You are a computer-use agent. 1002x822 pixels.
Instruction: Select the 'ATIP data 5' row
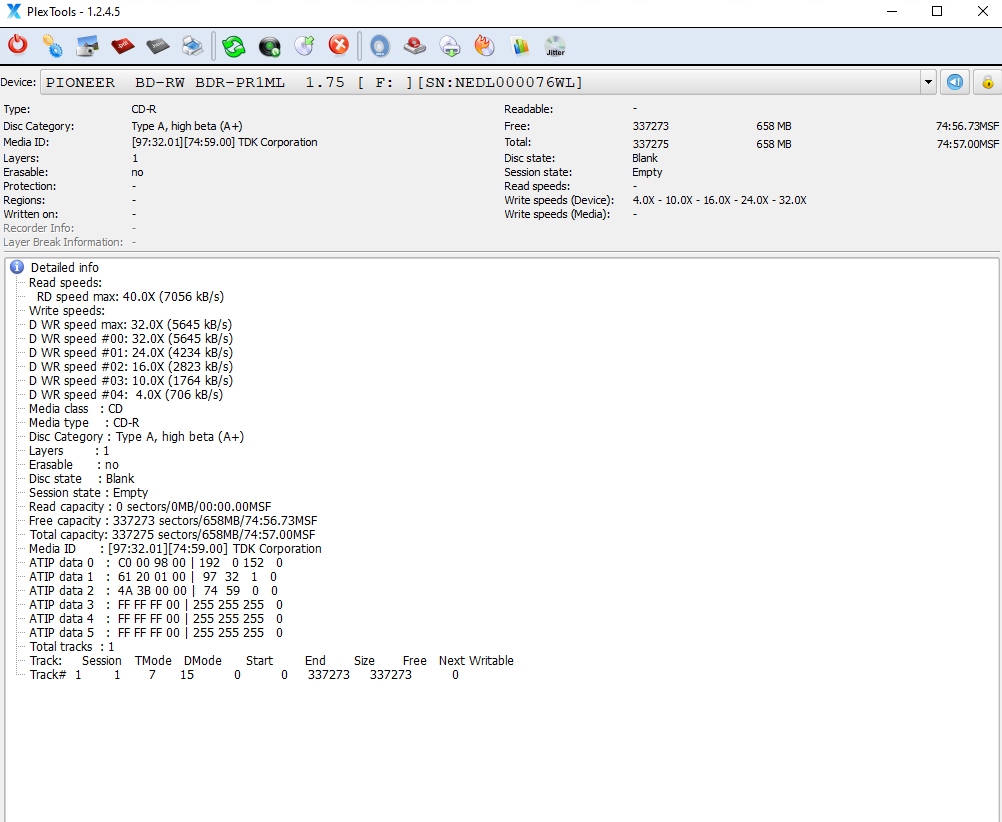point(155,634)
